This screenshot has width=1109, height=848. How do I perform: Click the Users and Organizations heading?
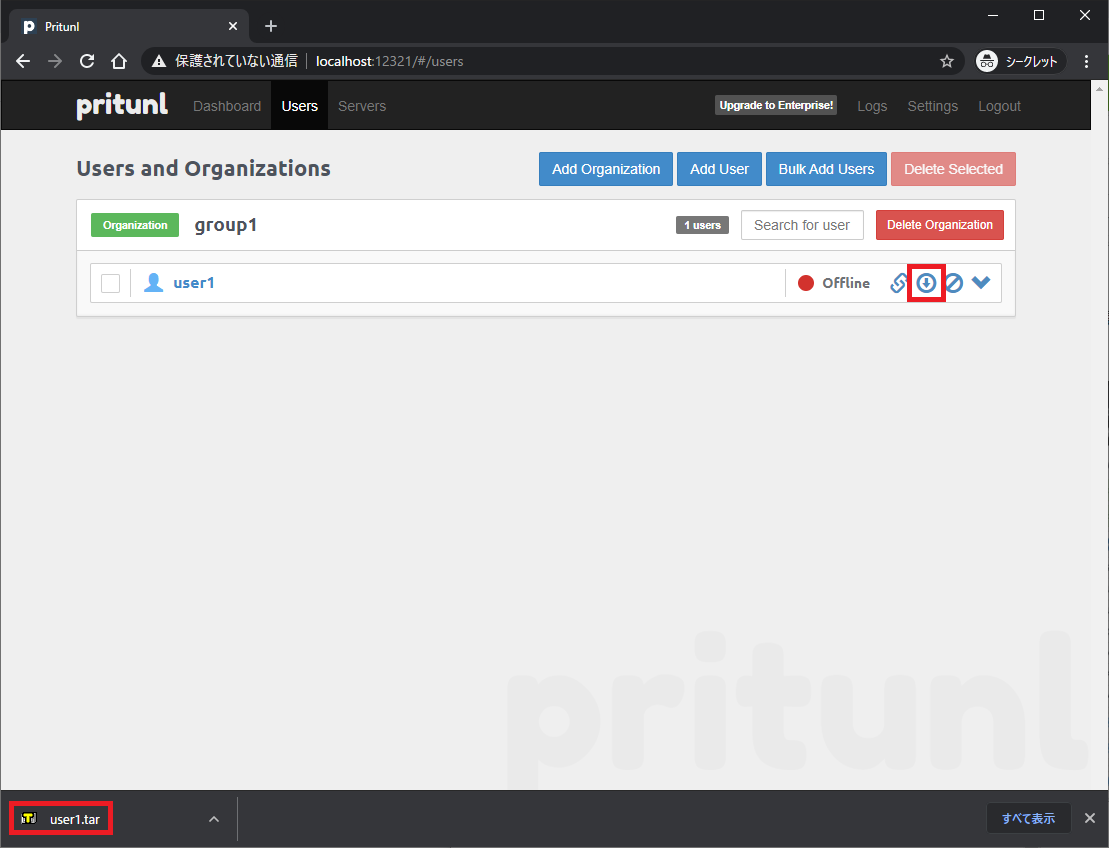pos(204,168)
